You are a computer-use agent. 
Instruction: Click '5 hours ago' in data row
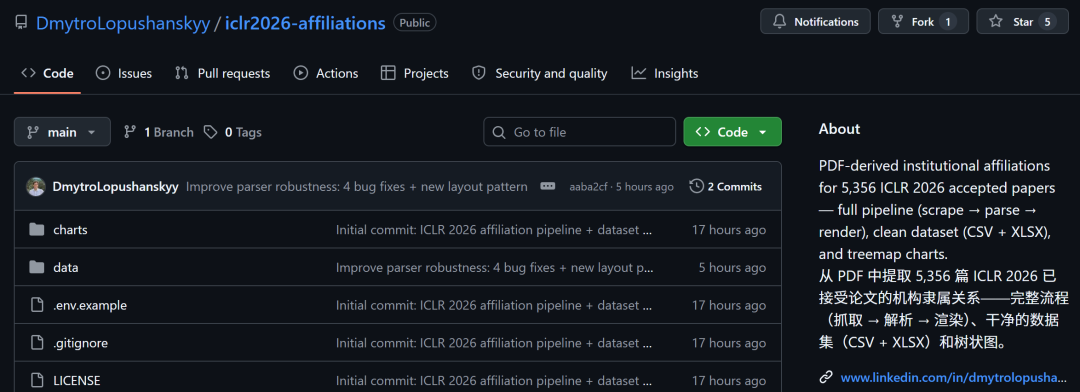tap(732, 267)
